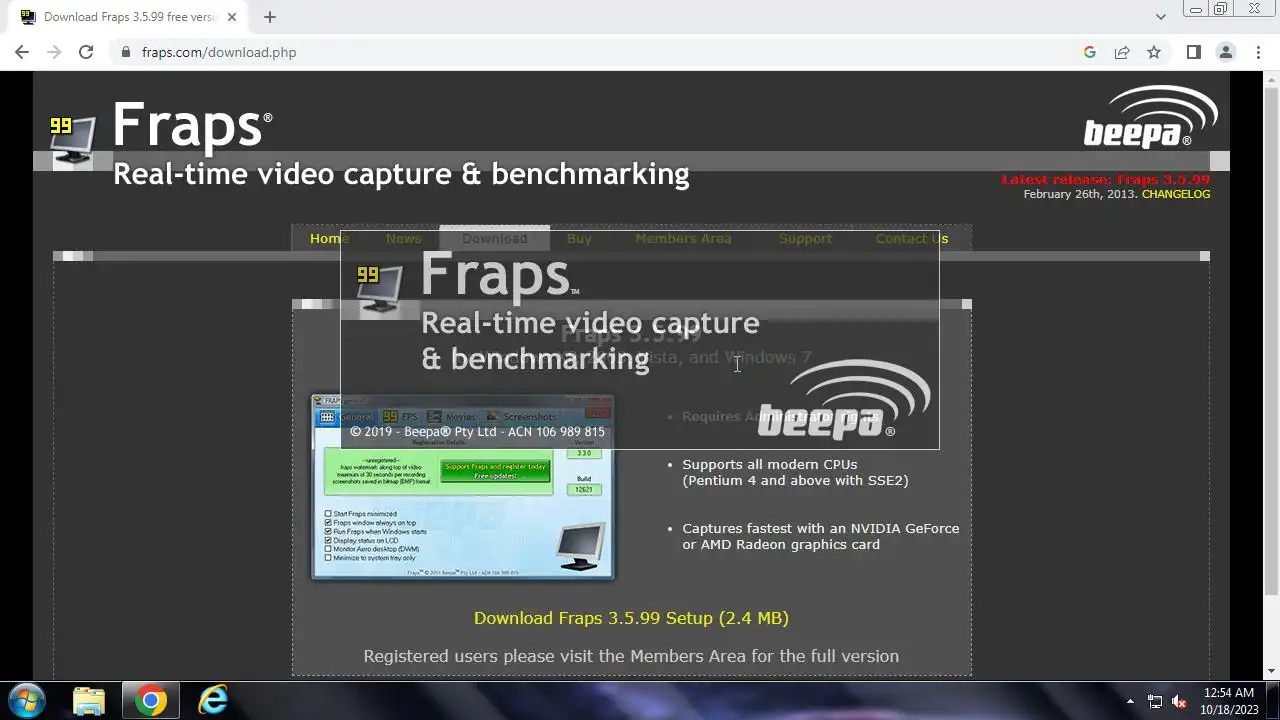Open the CHANGELOG link
The height and width of the screenshot is (720, 1280).
click(1176, 194)
